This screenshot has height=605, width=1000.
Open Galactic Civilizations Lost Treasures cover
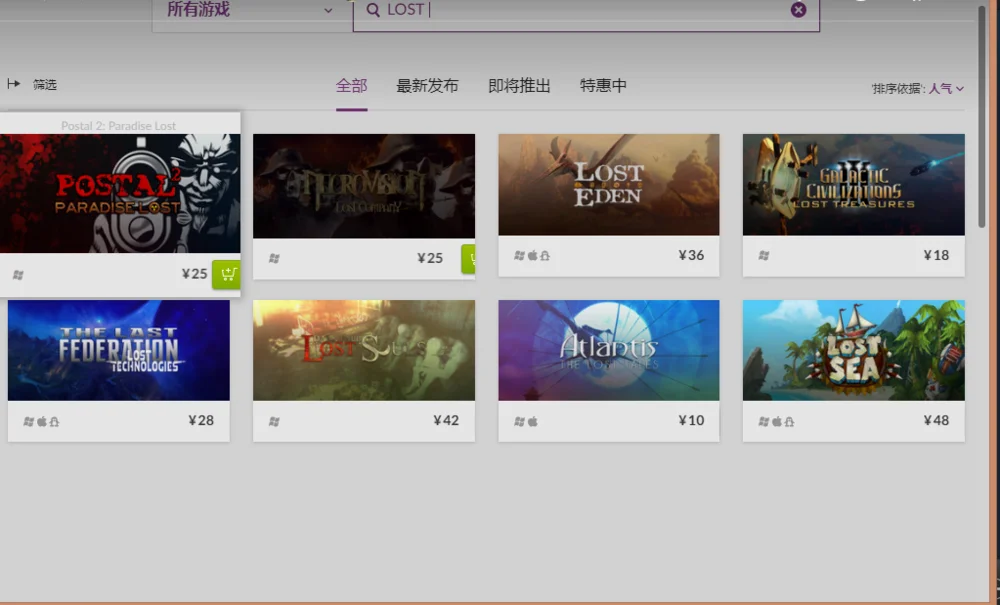pyautogui.click(x=853, y=185)
